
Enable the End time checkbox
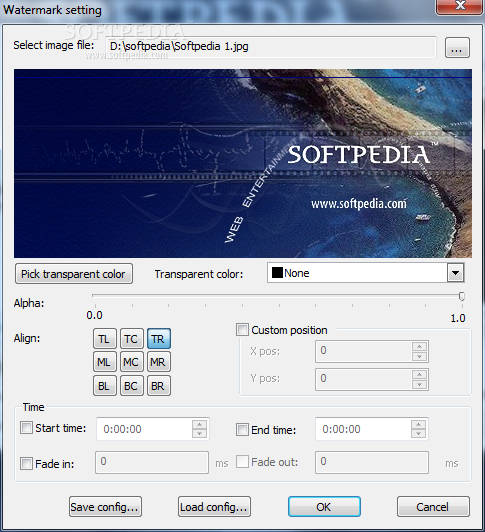(x=242, y=430)
